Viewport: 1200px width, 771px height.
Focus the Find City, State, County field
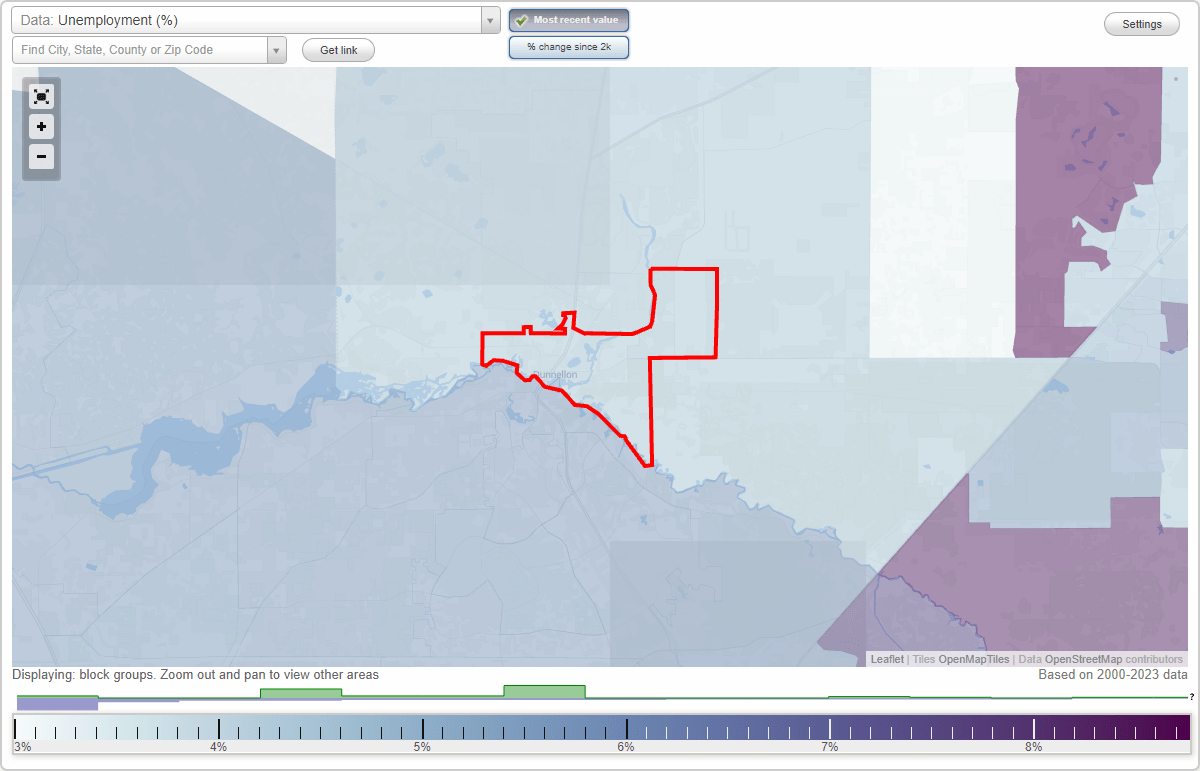pyautogui.click(x=140, y=50)
